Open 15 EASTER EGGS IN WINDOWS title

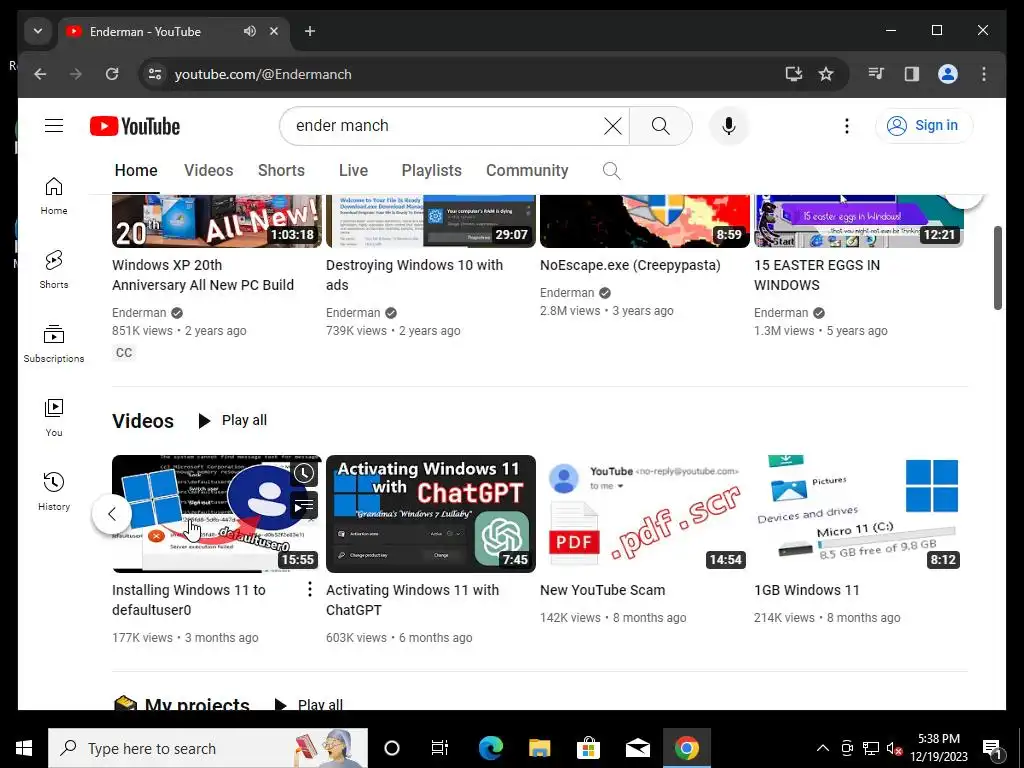coord(817,275)
